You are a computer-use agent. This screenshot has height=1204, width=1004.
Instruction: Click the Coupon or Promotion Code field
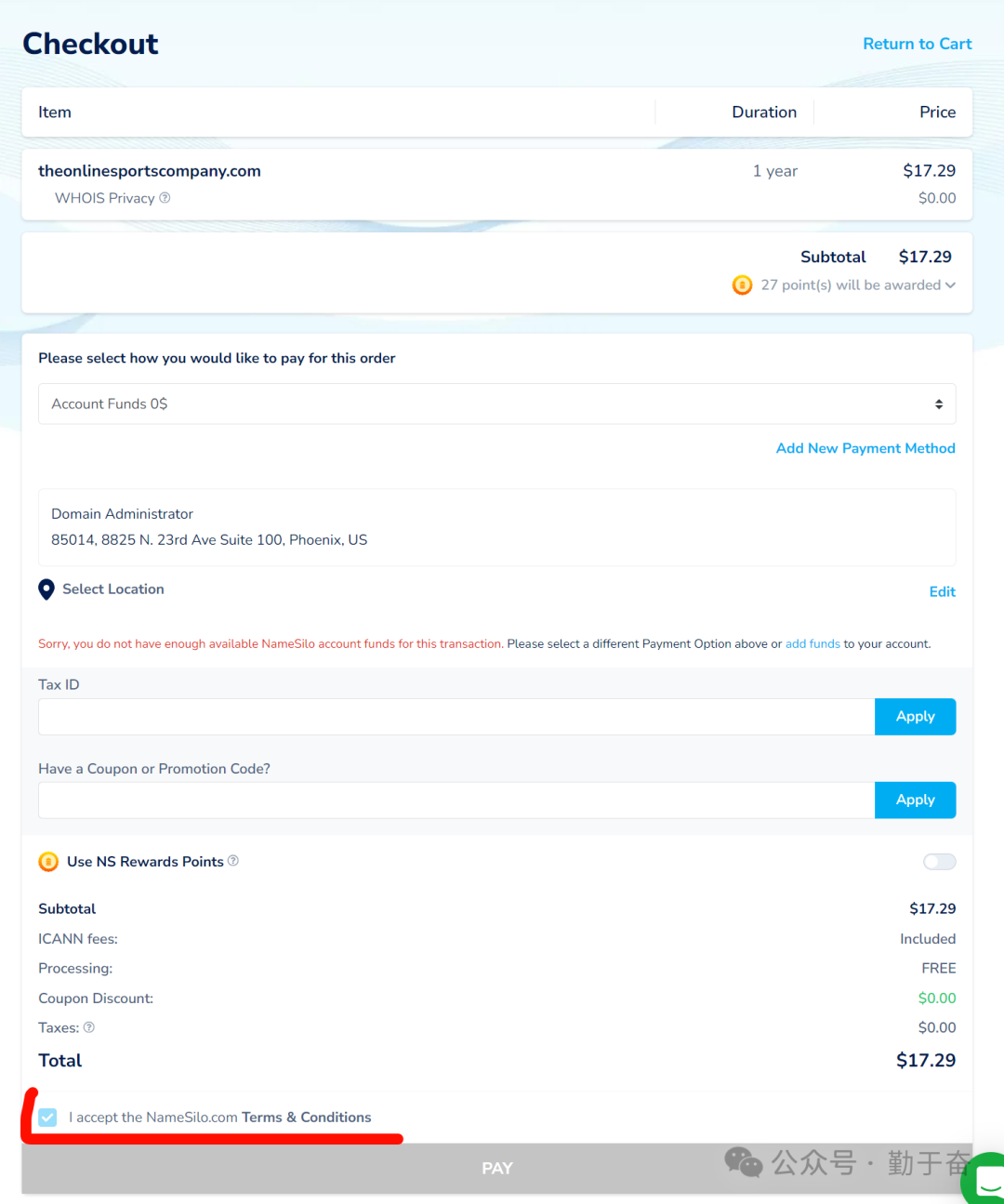tap(456, 800)
